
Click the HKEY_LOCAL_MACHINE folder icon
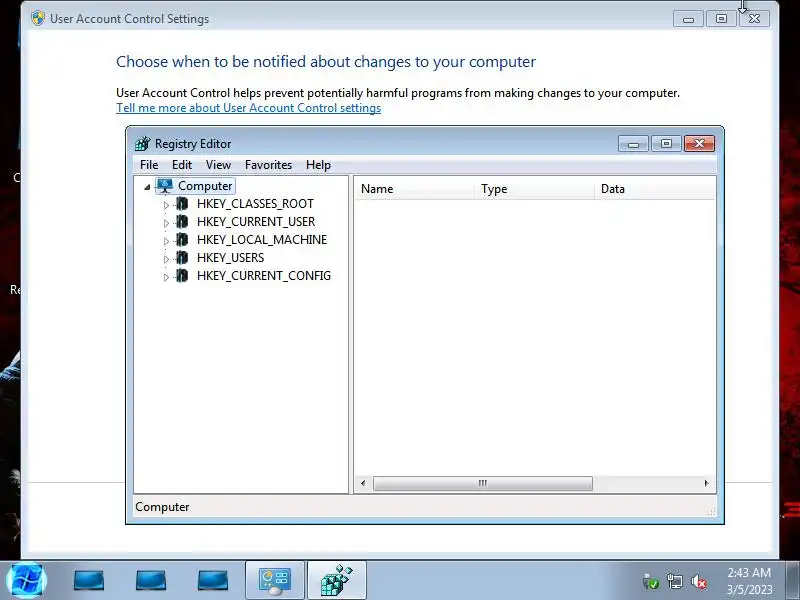pyautogui.click(x=182, y=240)
